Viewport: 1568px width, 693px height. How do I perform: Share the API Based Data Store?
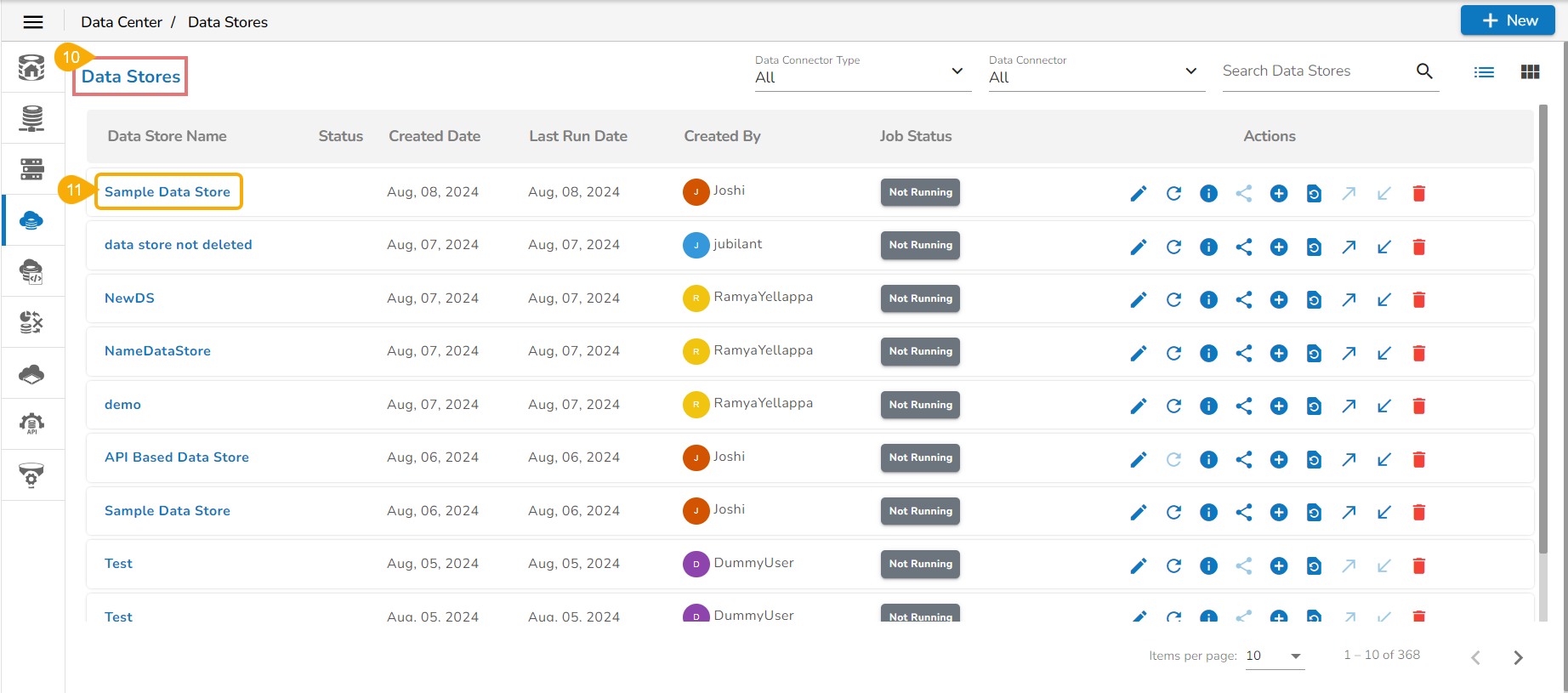pyautogui.click(x=1243, y=460)
